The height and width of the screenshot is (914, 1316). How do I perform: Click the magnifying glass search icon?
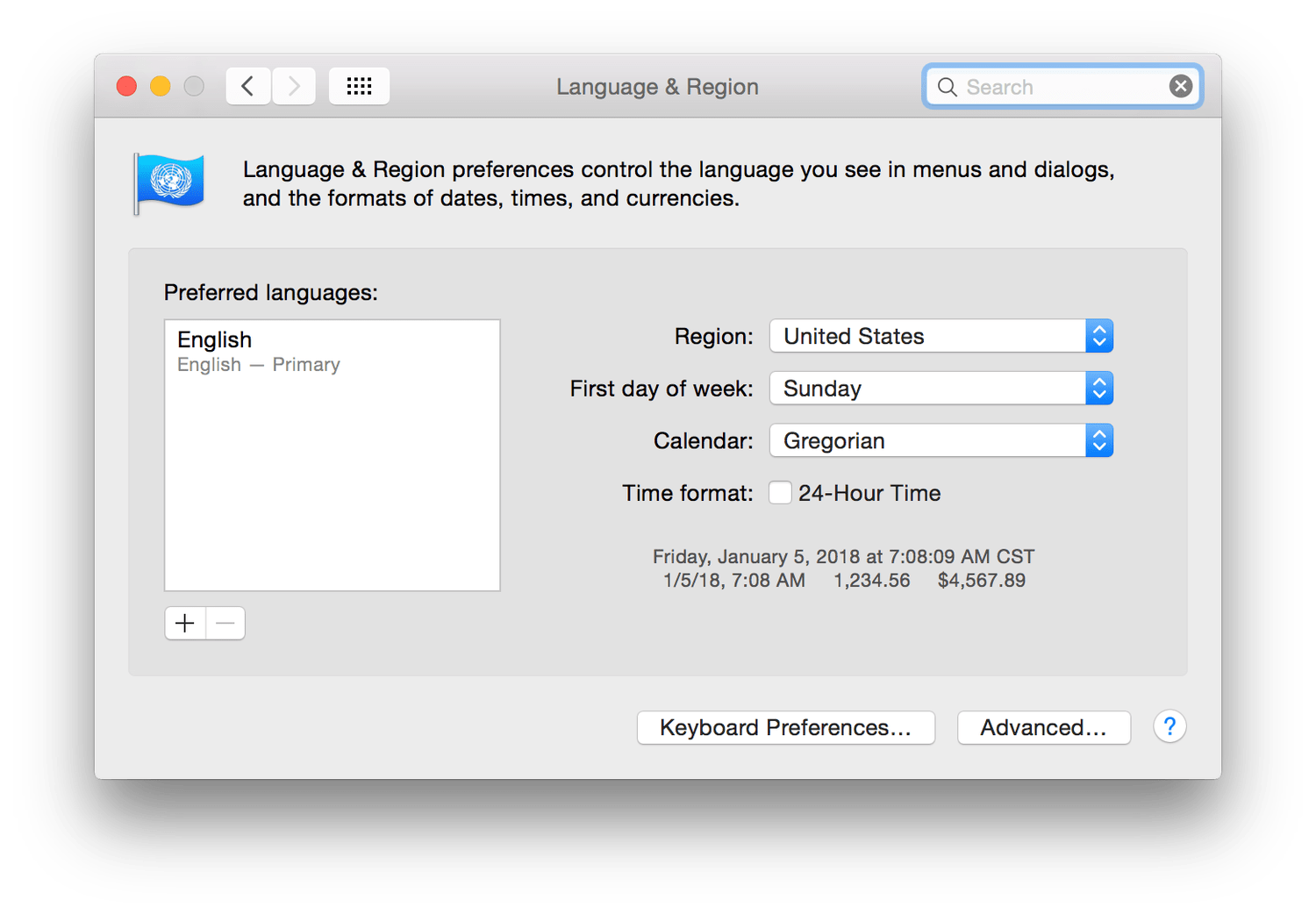pos(947,87)
